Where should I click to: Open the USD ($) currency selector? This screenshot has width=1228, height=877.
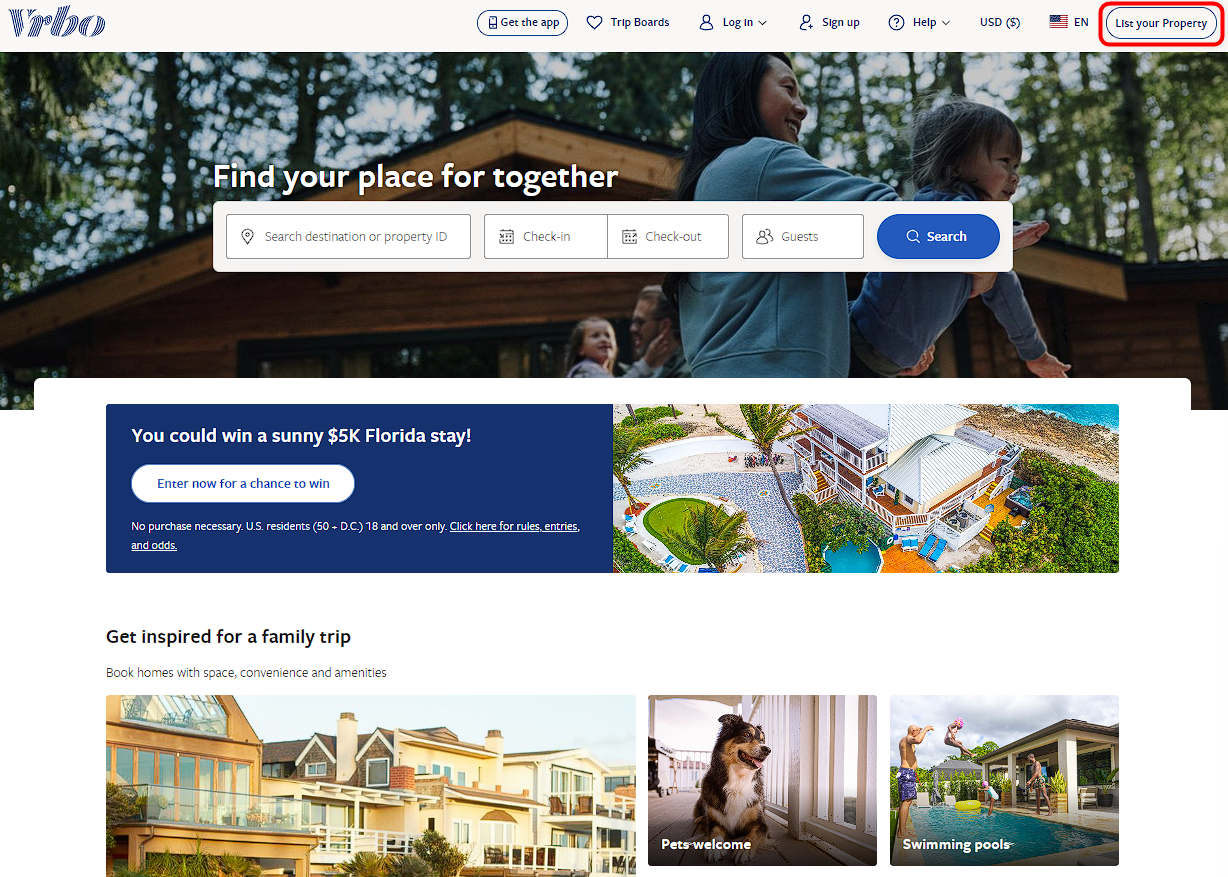(1000, 22)
